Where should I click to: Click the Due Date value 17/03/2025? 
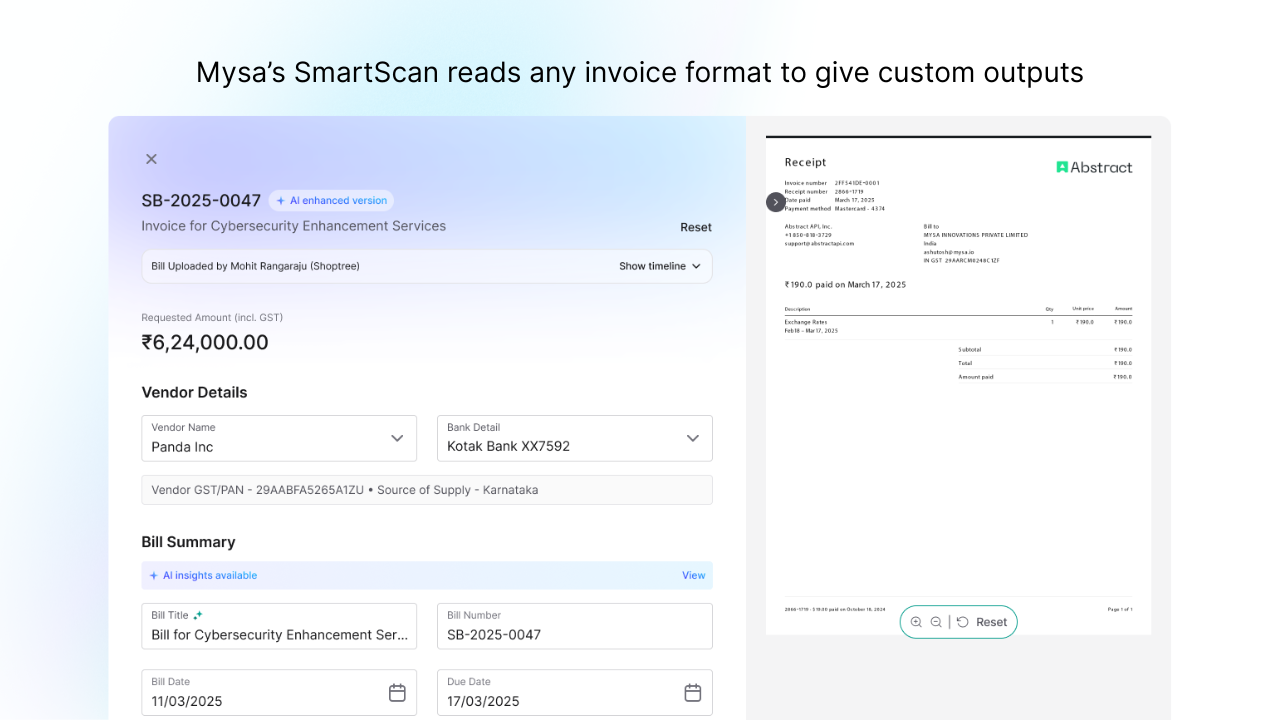coord(483,701)
